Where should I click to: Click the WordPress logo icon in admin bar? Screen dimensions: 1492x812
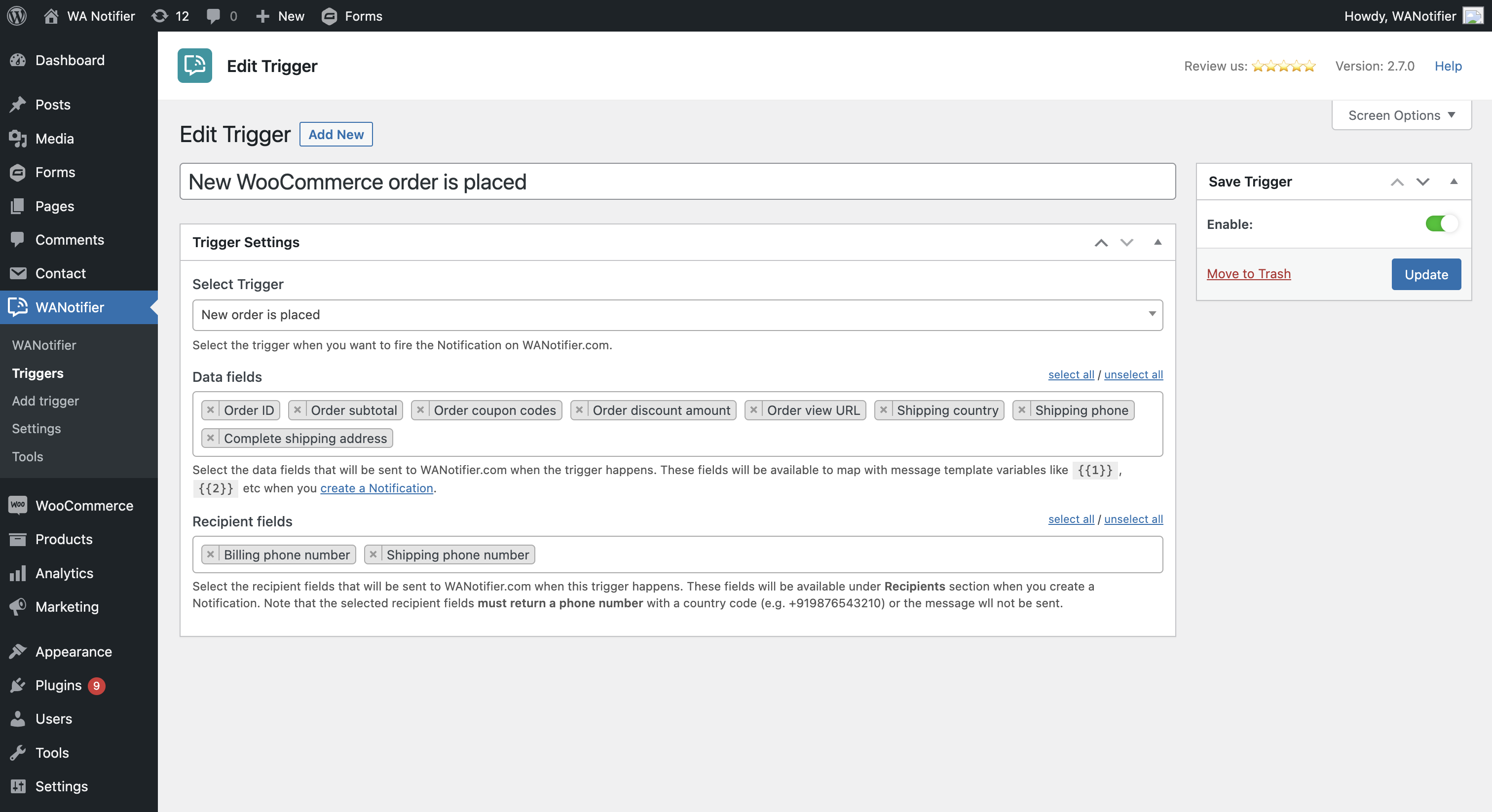click(x=17, y=16)
